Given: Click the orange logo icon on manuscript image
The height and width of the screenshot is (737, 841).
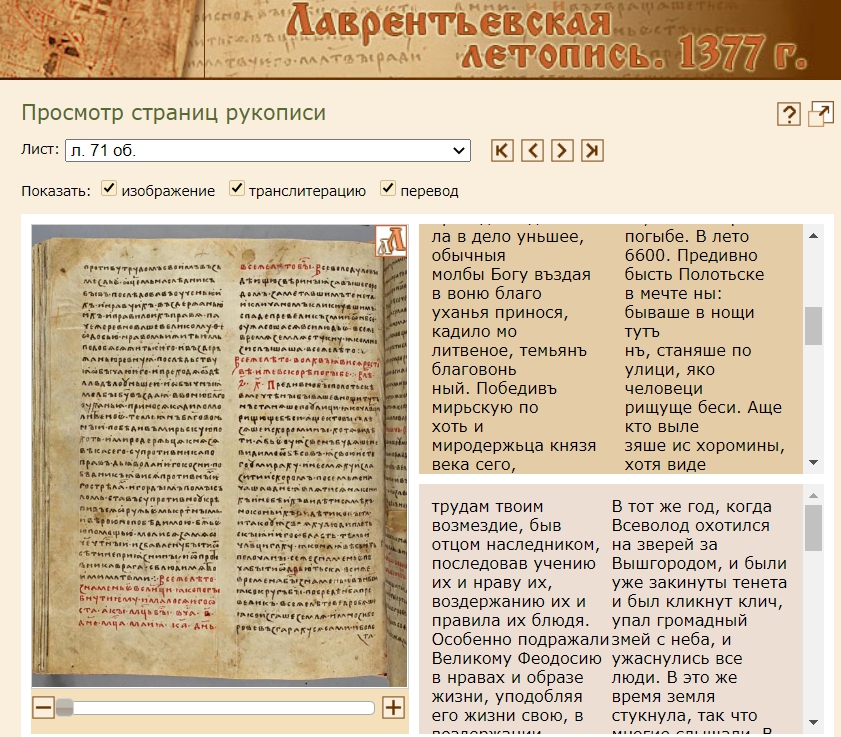Looking at the screenshot, I should [x=391, y=240].
